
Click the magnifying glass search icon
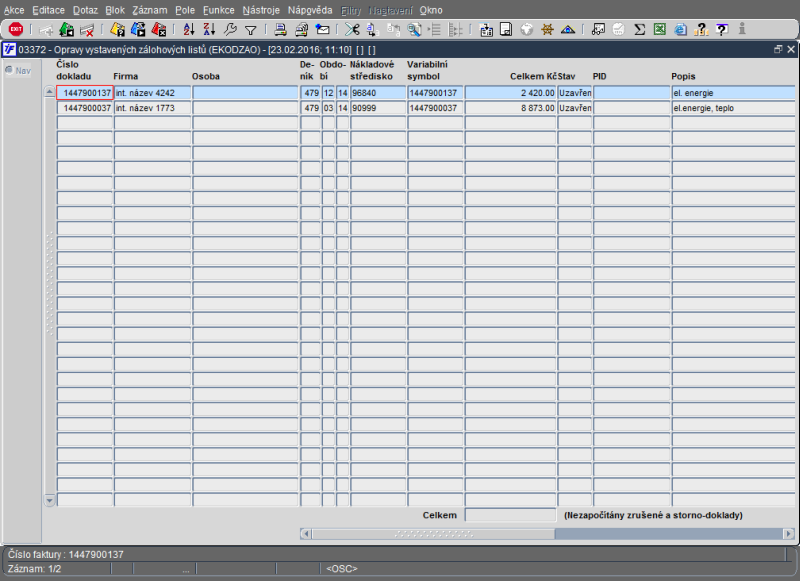pos(414,30)
